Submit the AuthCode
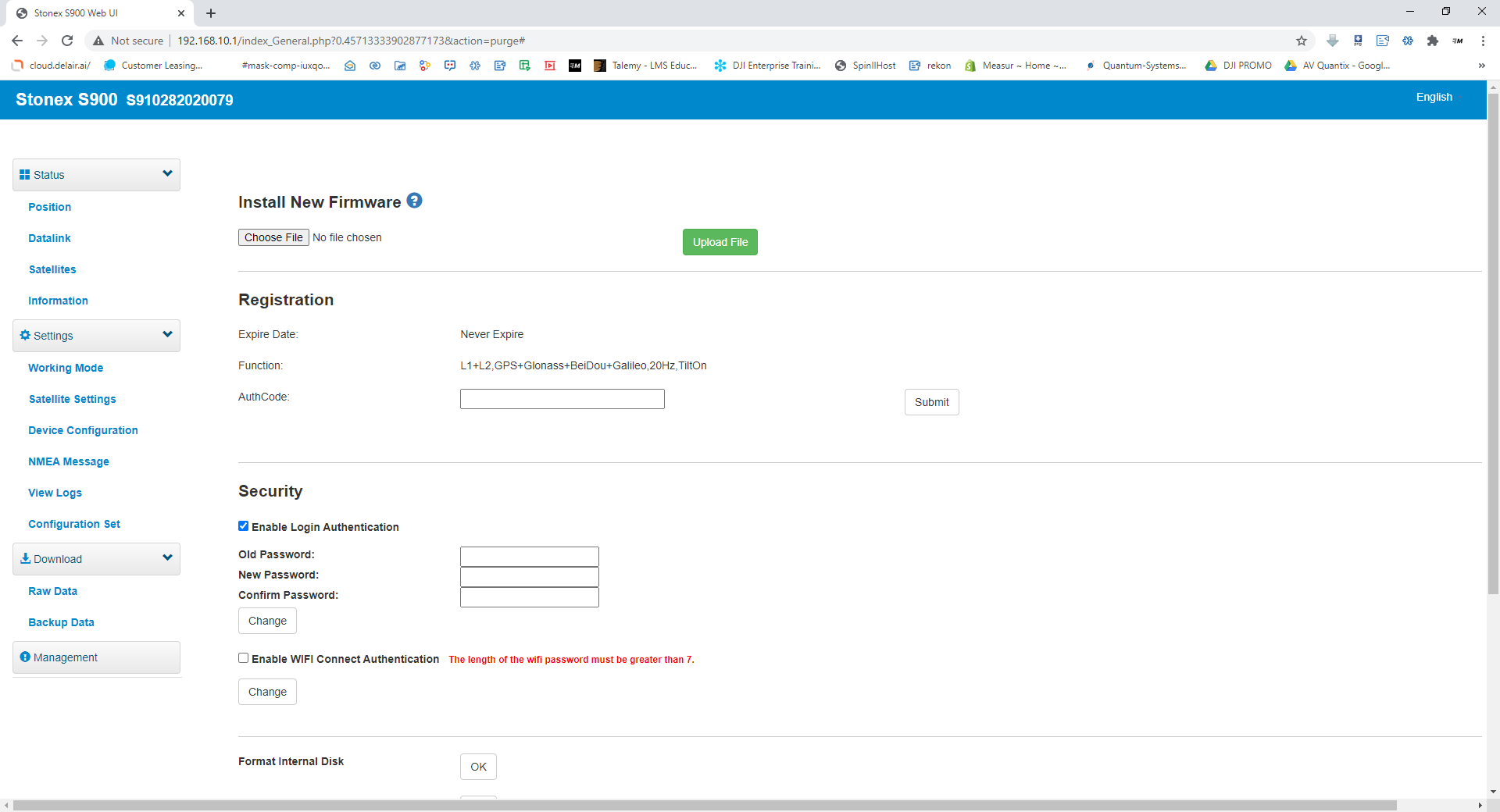1500x812 pixels. tap(932, 402)
